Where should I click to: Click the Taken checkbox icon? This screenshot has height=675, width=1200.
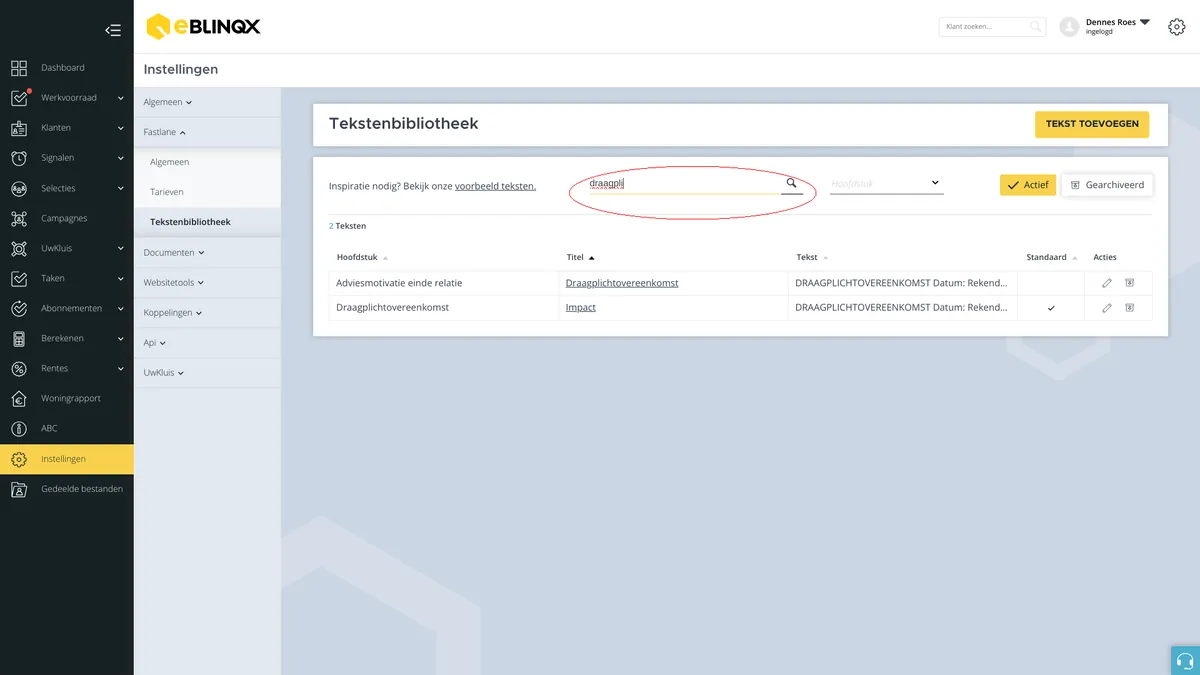[19, 278]
